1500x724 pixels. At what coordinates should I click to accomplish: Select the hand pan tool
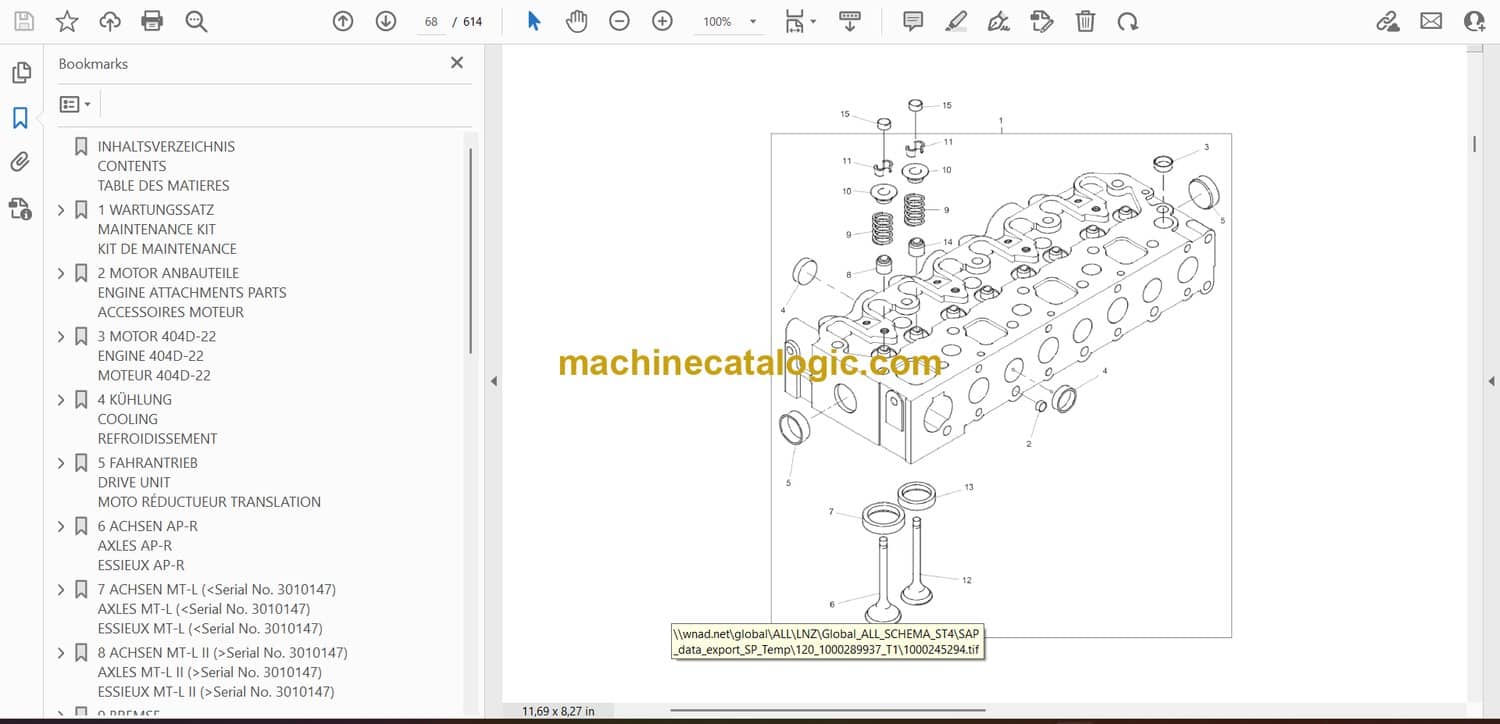(576, 21)
